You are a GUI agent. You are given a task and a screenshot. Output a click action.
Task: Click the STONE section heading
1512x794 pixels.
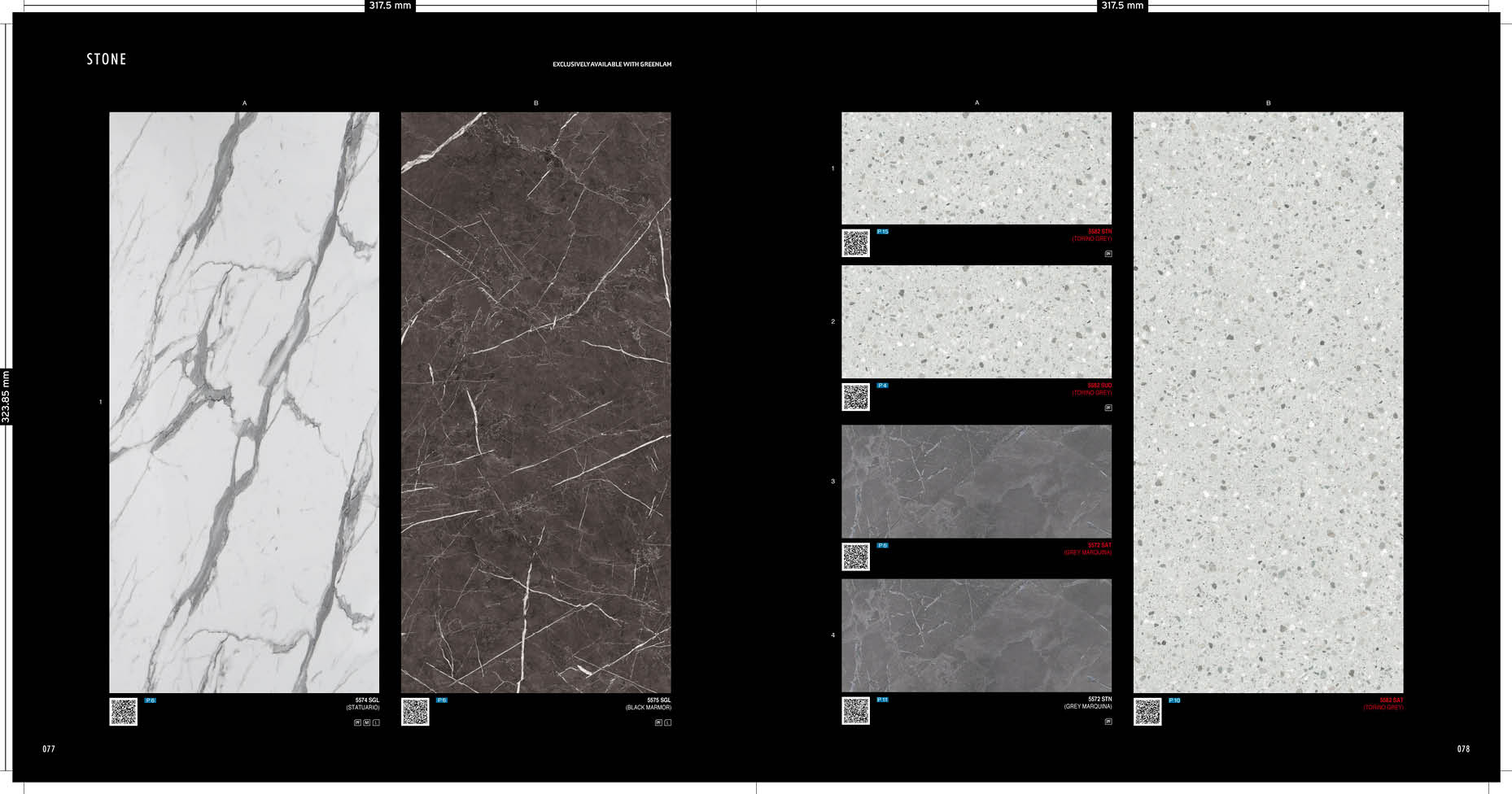point(107,59)
